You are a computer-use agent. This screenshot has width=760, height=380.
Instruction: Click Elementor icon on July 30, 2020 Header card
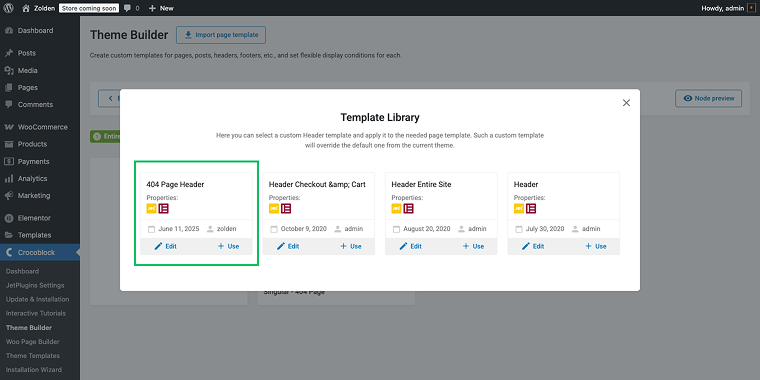tap(531, 208)
